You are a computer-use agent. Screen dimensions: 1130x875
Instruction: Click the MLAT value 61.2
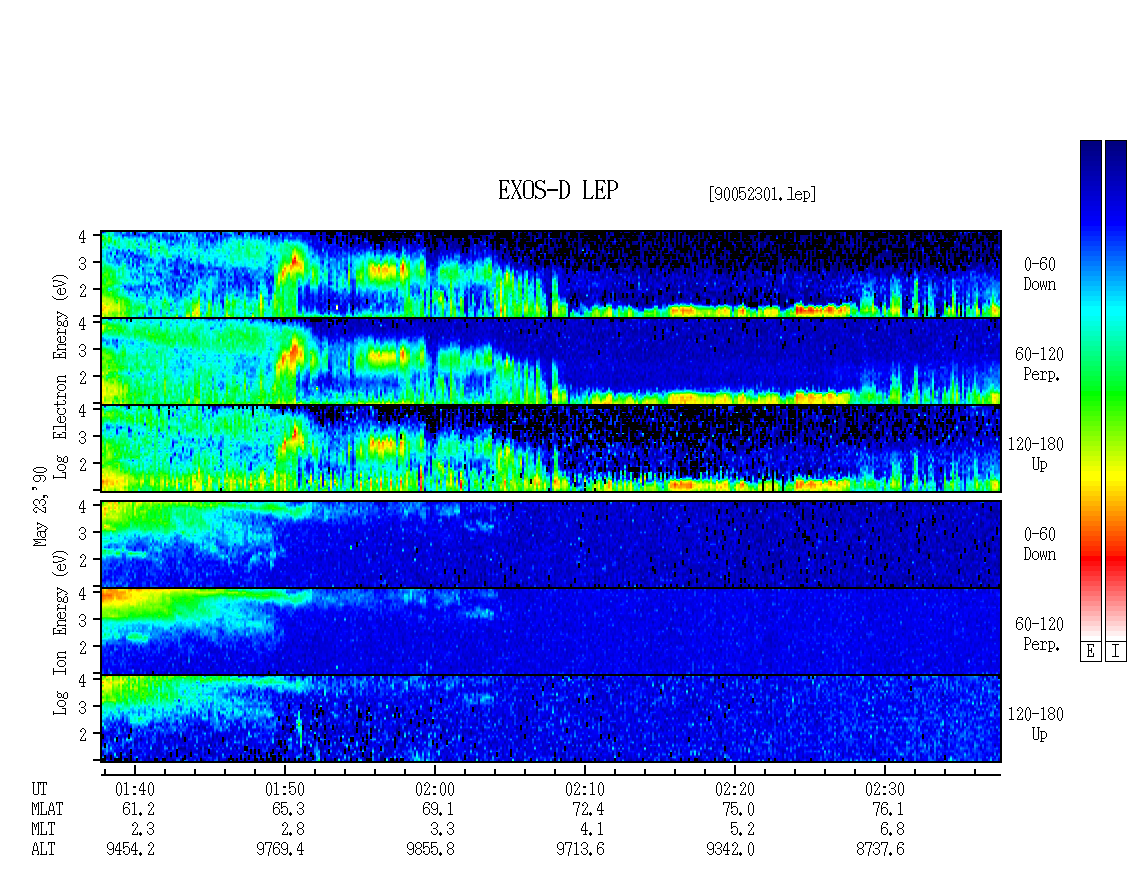pyautogui.click(x=138, y=809)
